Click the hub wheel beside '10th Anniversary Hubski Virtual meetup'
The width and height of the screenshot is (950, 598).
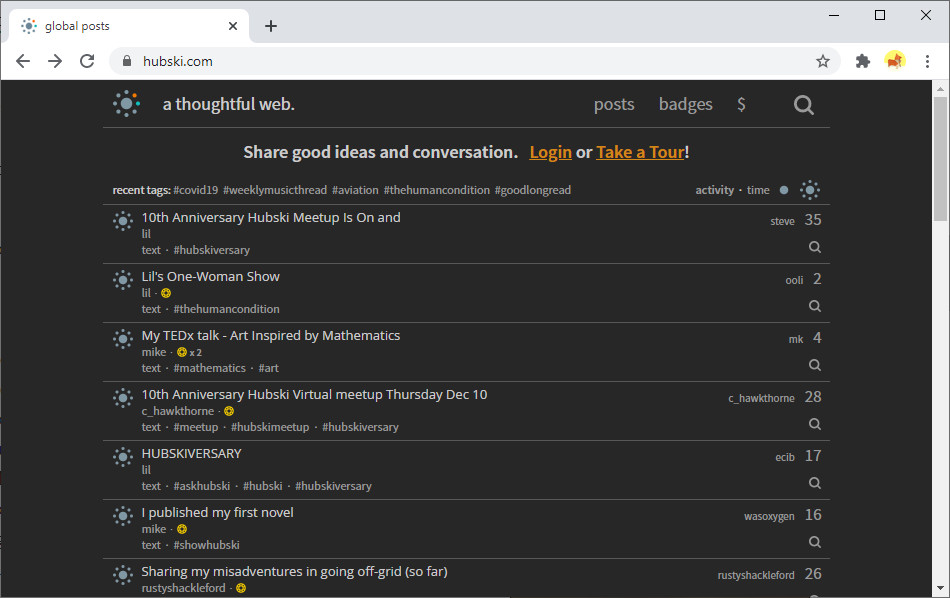coord(123,398)
